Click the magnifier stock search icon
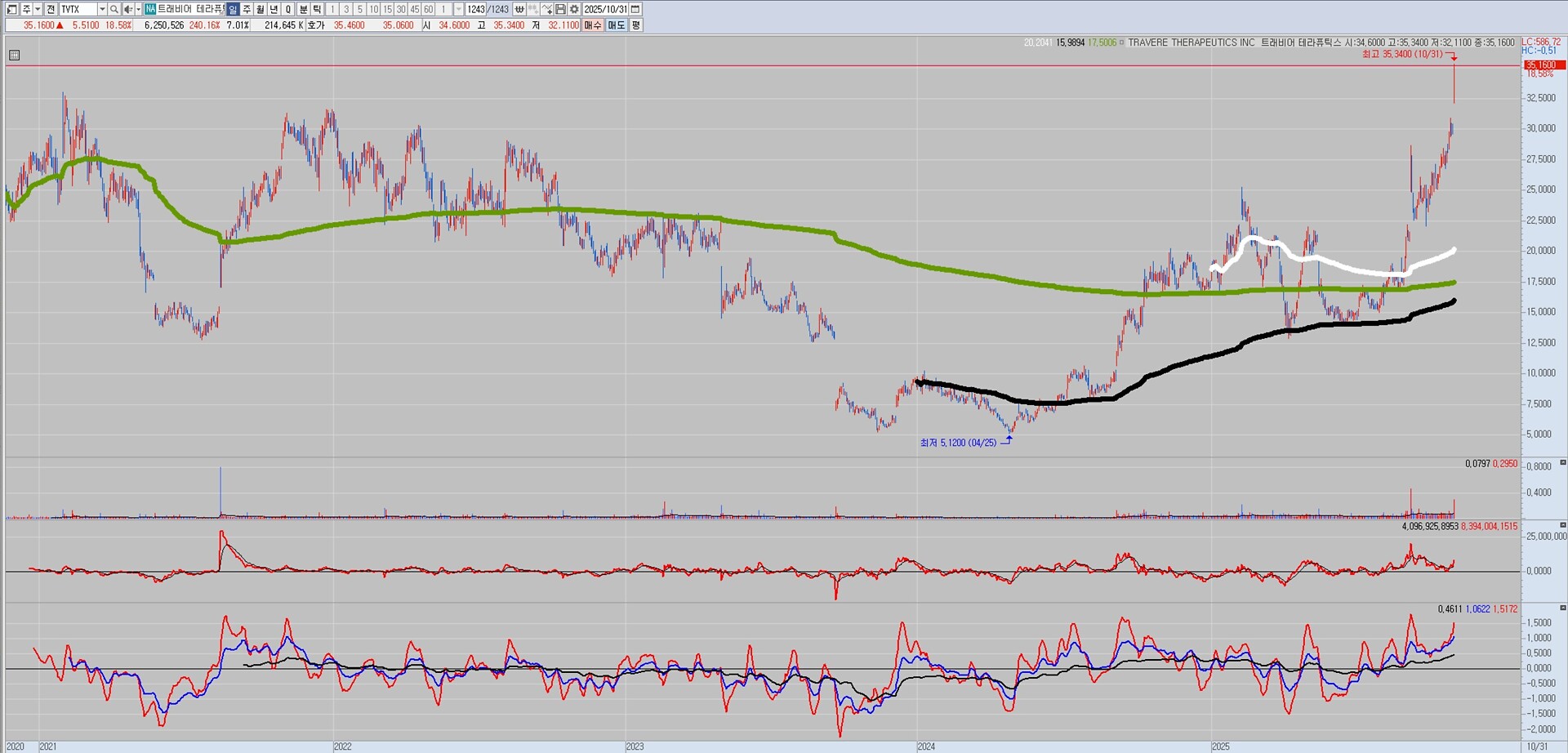 [114, 9]
